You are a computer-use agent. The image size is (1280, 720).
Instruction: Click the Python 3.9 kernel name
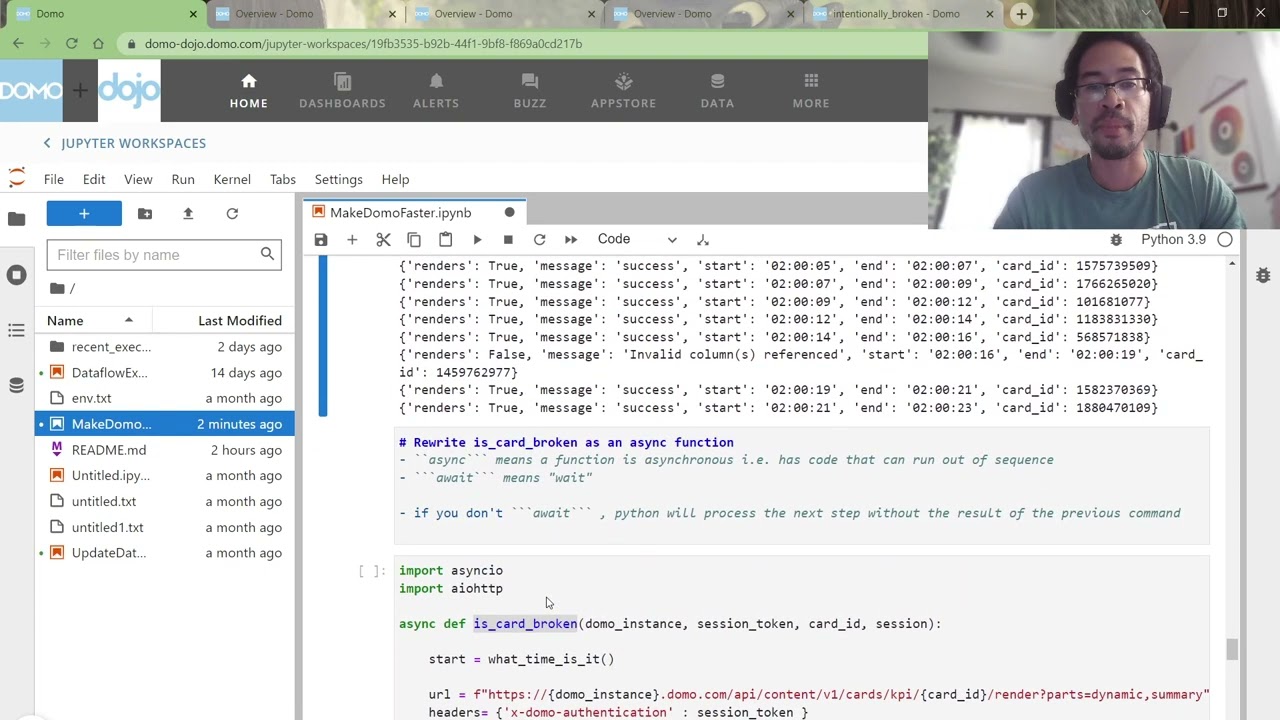click(1174, 240)
